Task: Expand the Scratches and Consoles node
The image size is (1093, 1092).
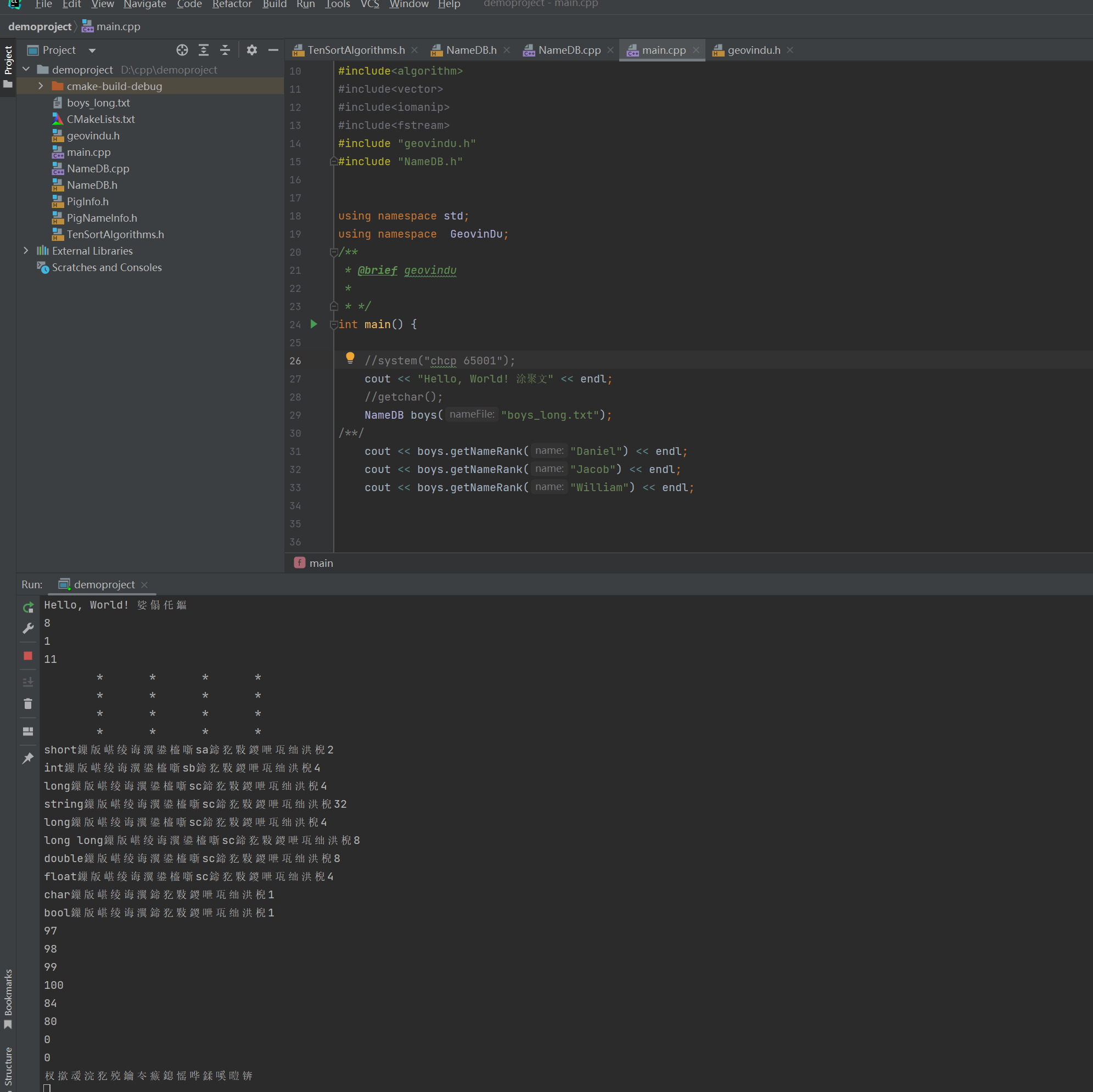Action: [26, 266]
